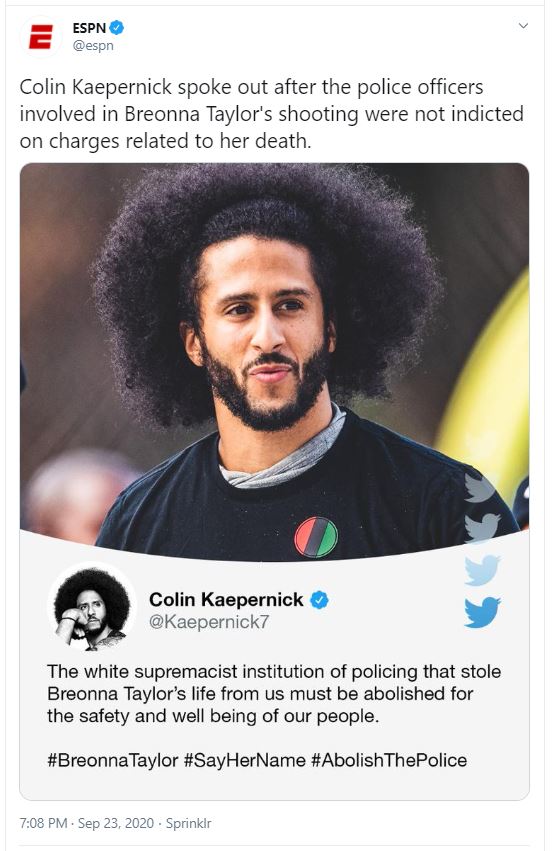Screen dimensions: 552x851
Task: Click the ESPN account name
Action: [x=90, y=27]
